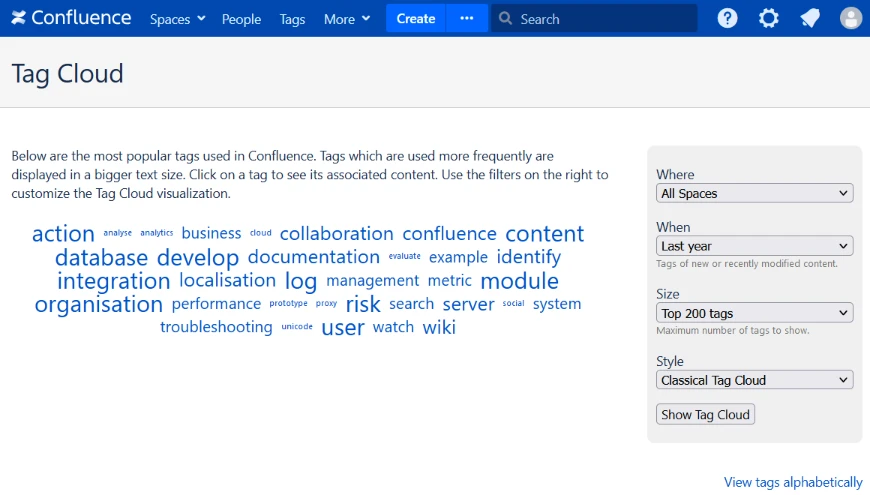Open the Where spaces dropdown
The height and width of the screenshot is (495, 870).
coord(754,193)
